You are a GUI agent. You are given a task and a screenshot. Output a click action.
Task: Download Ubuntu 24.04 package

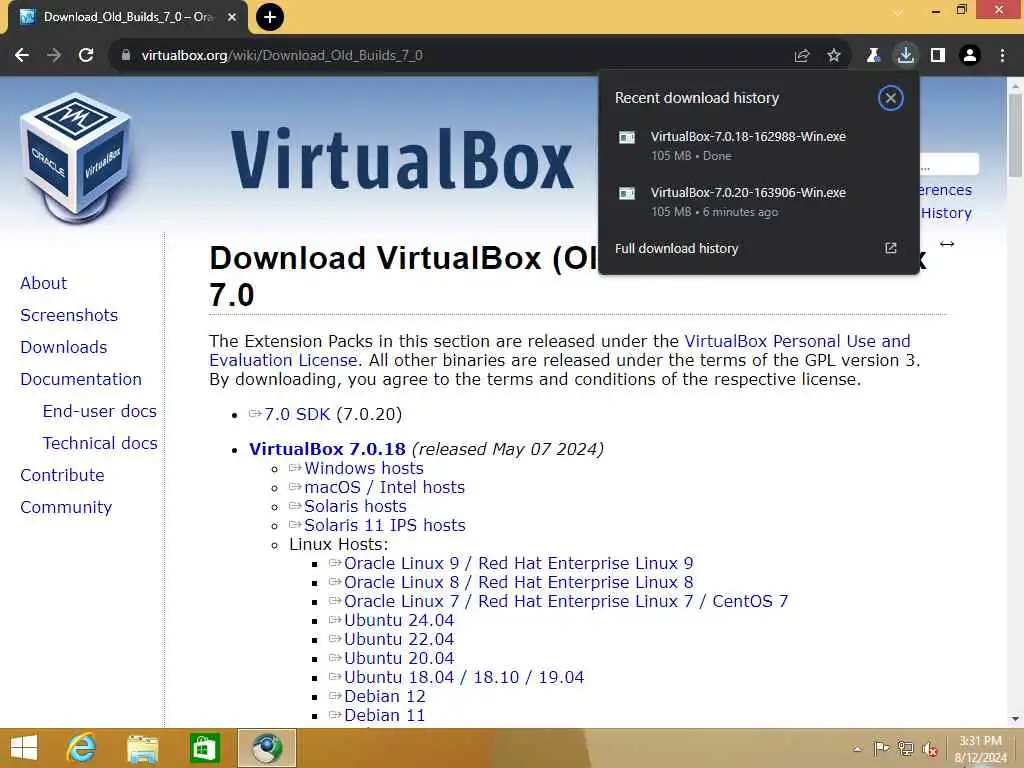tap(399, 620)
